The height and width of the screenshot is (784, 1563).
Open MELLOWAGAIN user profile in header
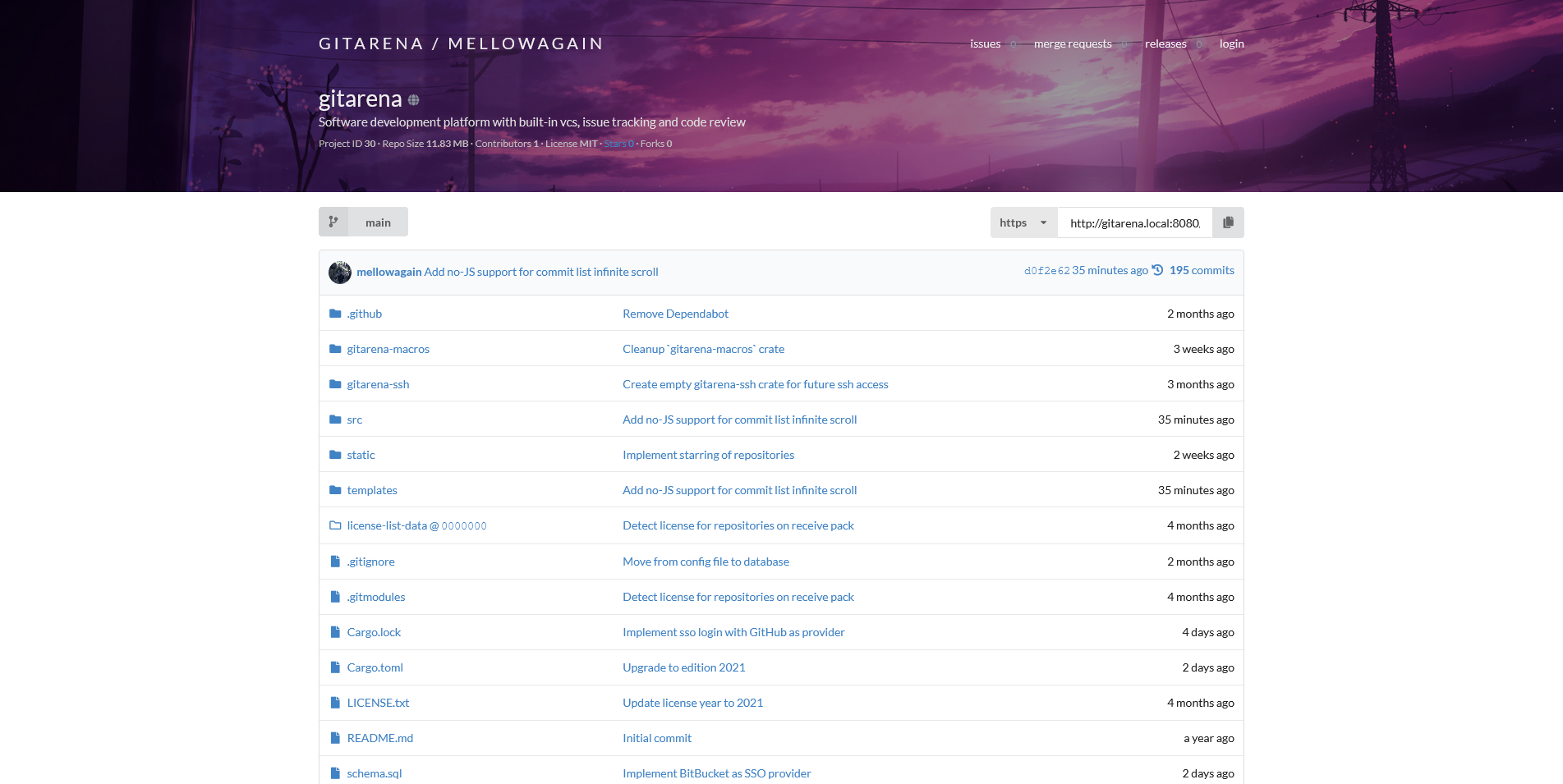pyautogui.click(x=526, y=44)
